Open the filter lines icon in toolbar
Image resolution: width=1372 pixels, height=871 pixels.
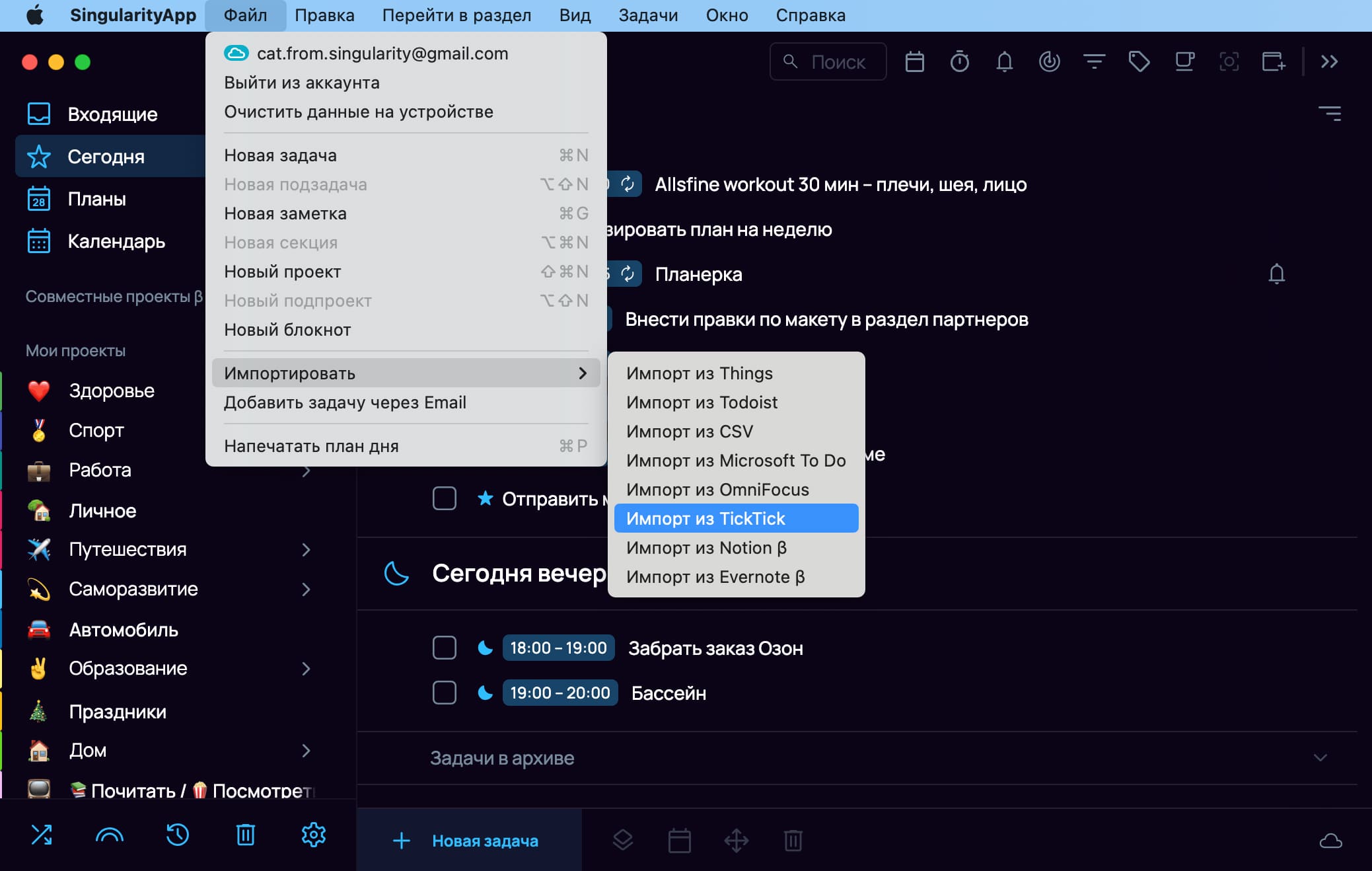[x=1094, y=61]
